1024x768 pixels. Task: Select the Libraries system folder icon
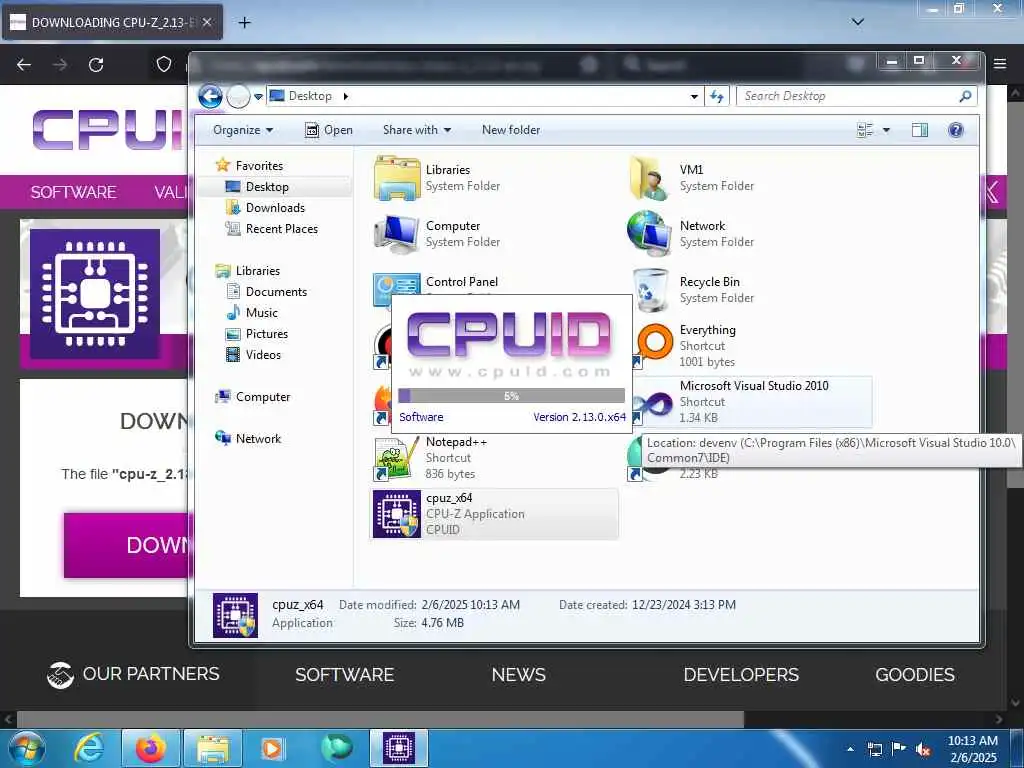coord(396,178)
